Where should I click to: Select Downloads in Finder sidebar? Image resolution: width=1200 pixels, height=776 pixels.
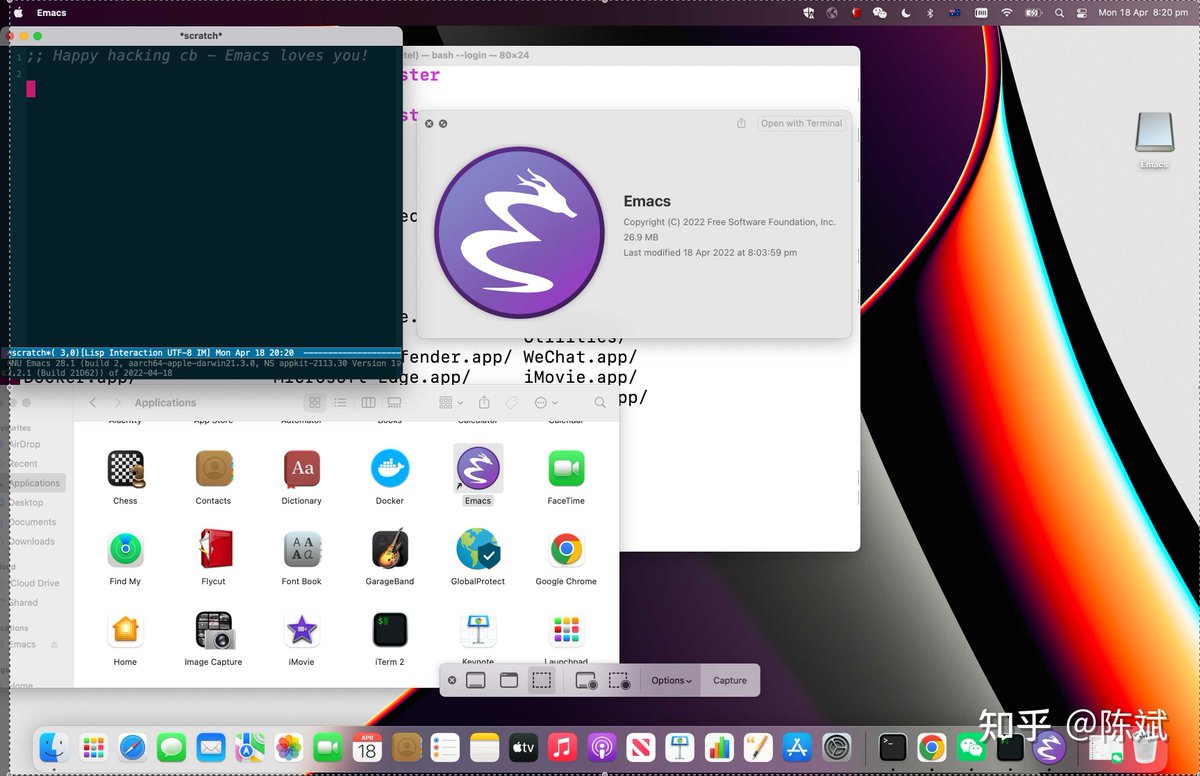click(31, 541)
